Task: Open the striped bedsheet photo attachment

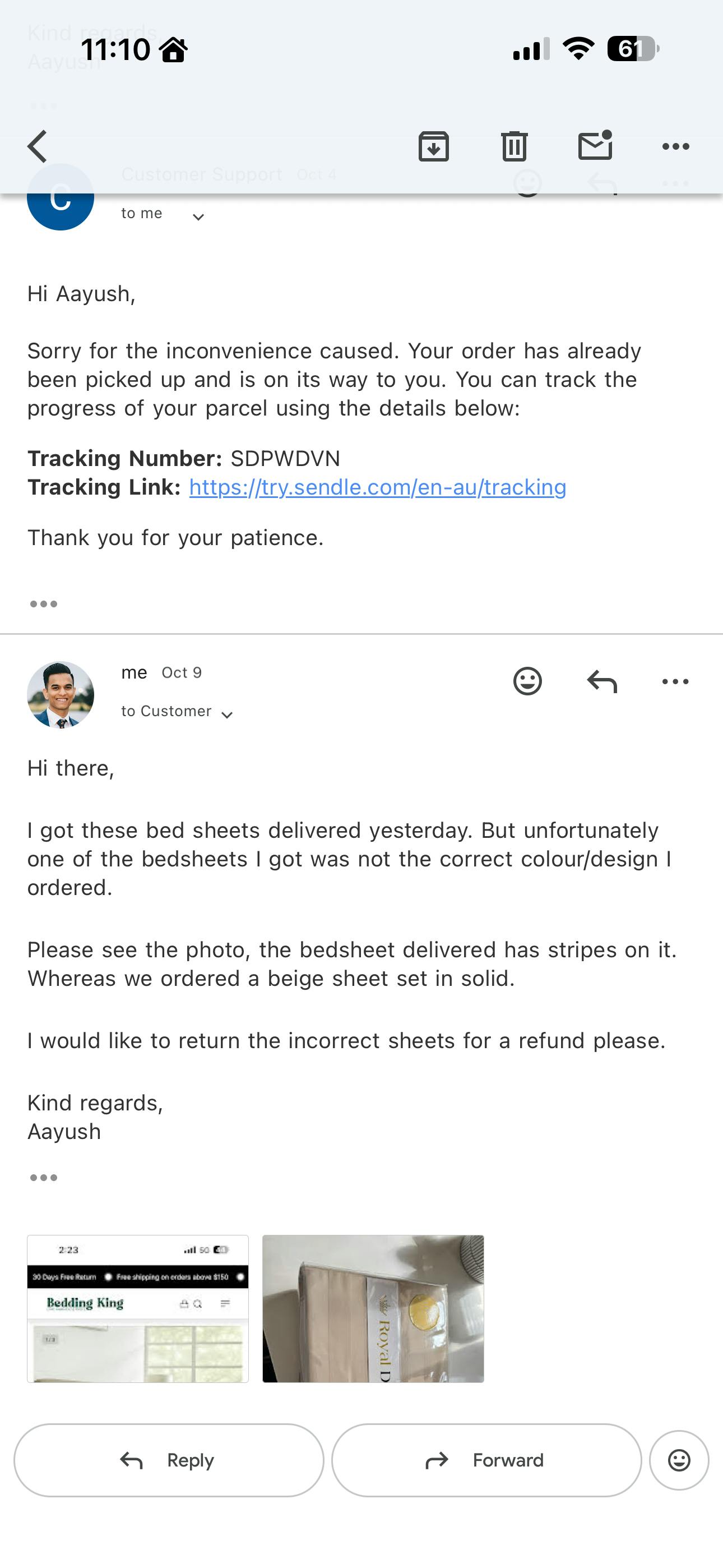Action: 373,1309
